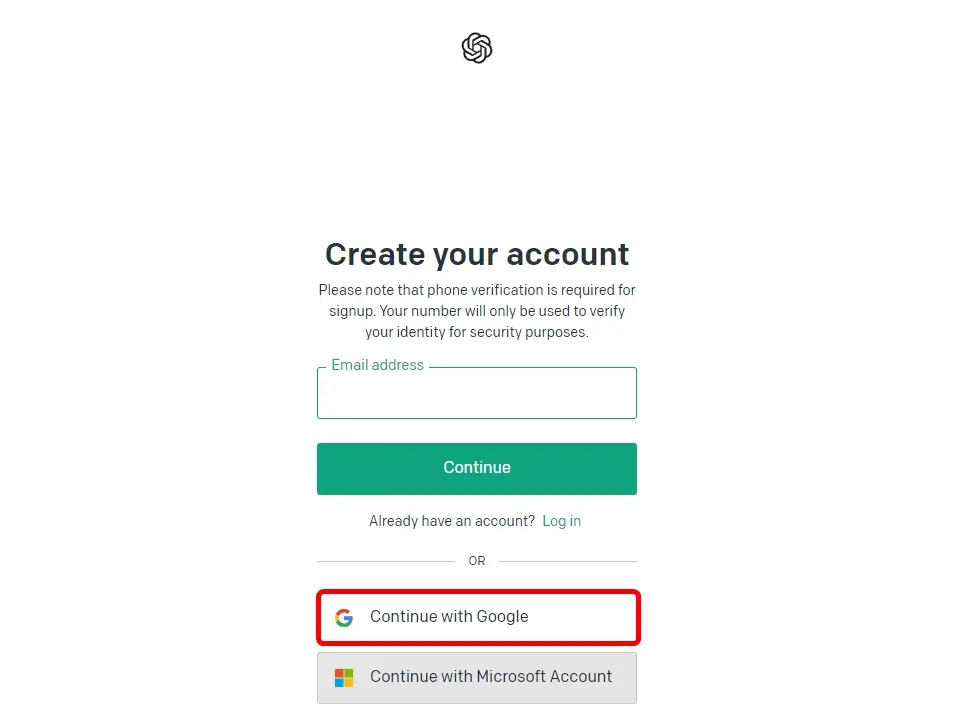Choose Continue with Microsoft Account

point(477,677)
